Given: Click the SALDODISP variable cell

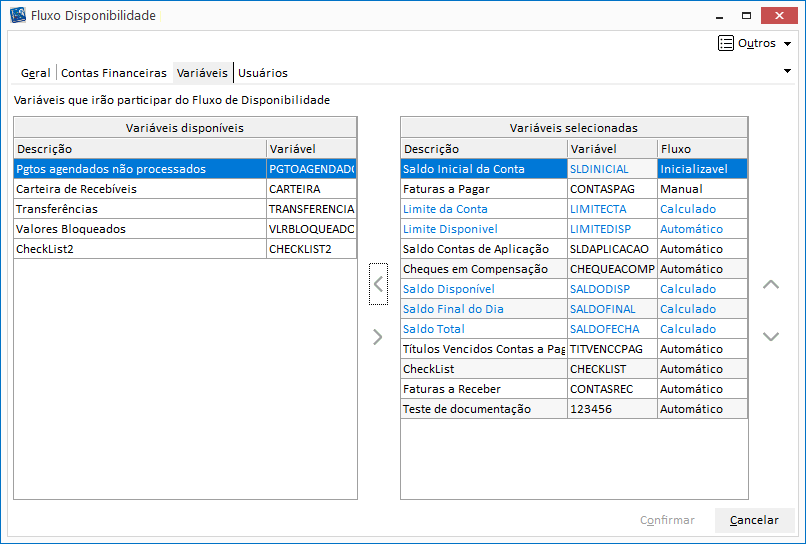Looking at the screenshot, I should (612, 289).
